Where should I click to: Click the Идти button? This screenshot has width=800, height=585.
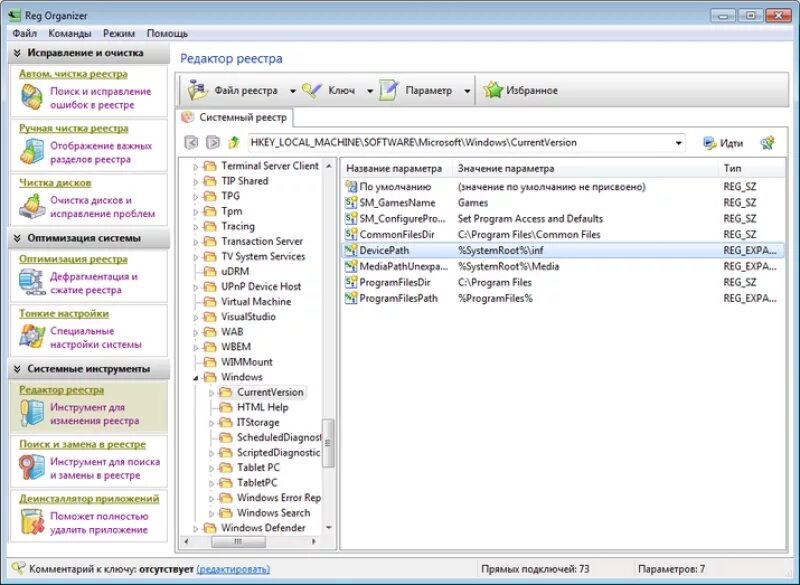[x=723, y=143]
